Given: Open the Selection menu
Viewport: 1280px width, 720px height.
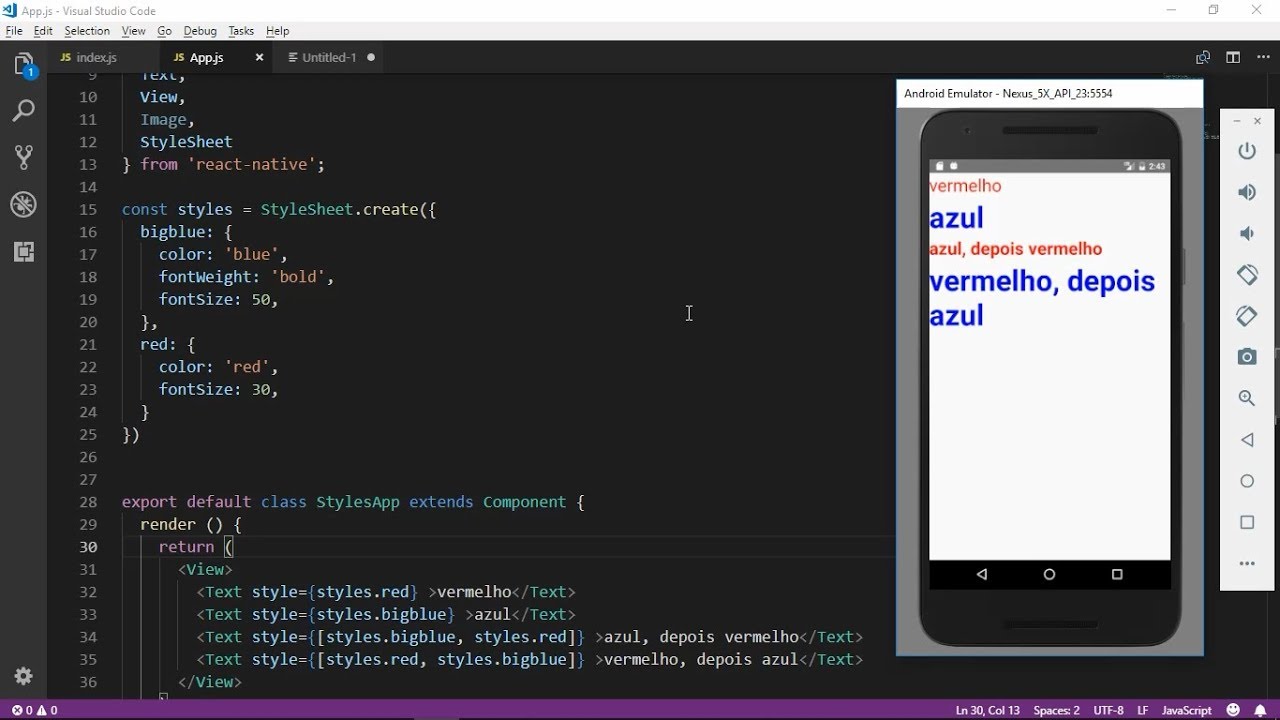Looking at the screenshot, I should click(87, 31).
